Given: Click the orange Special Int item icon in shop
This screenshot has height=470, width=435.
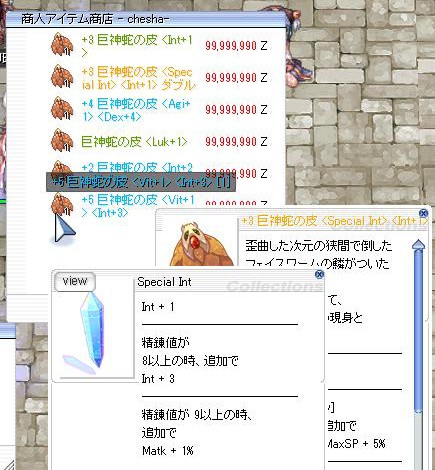Looking at the screenshot, I should (62, 76).
